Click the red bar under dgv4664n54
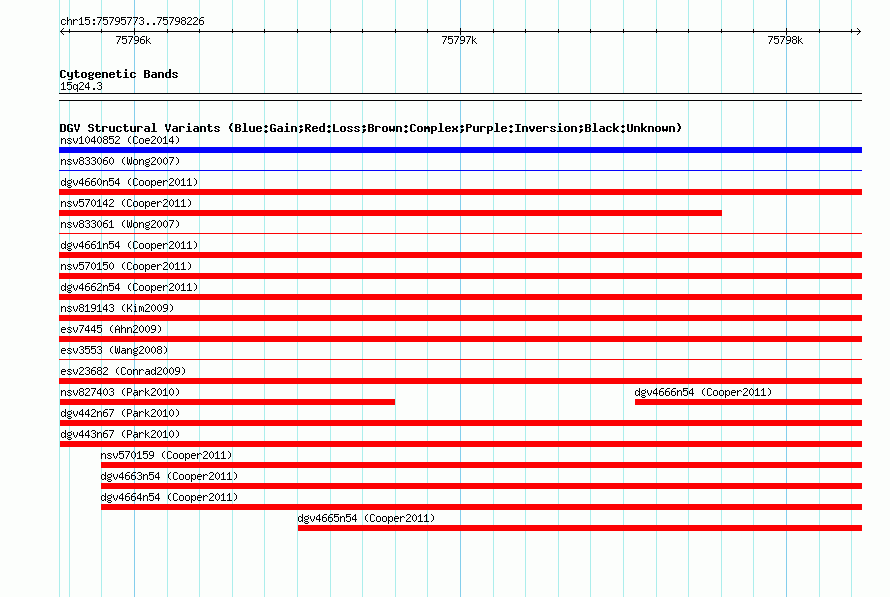 [x=481, y=507]
